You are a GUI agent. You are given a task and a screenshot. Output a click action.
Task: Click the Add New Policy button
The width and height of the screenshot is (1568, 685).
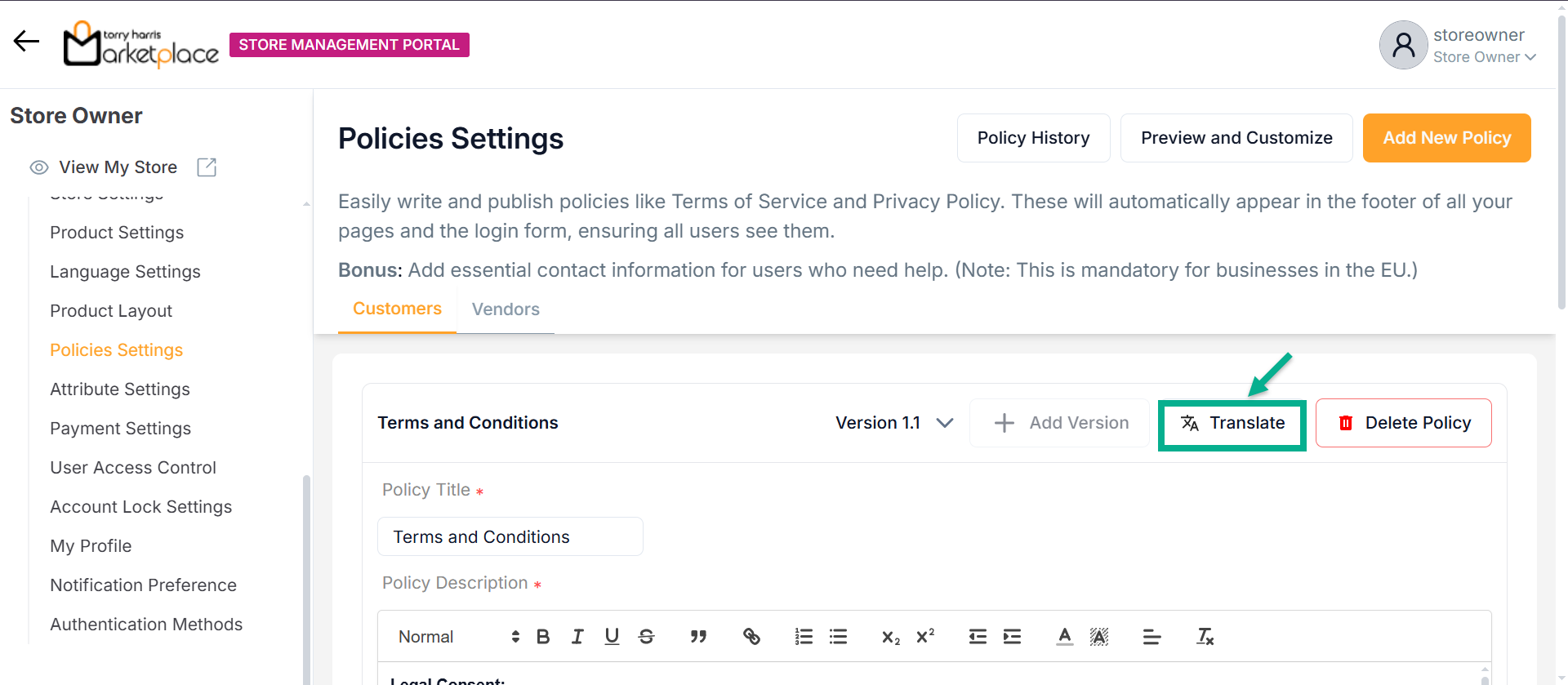click(x=1446, y=138)
